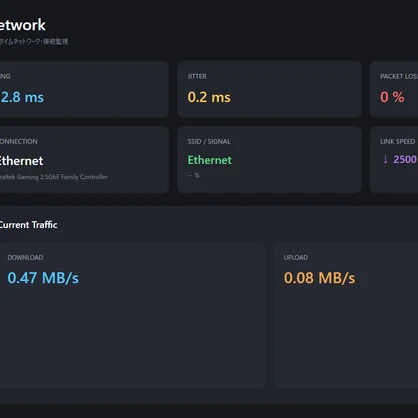This screenshot has width=418, height=418.
Task: Click the 0.2 ms jitter value
Action: (x=209, y=97)
